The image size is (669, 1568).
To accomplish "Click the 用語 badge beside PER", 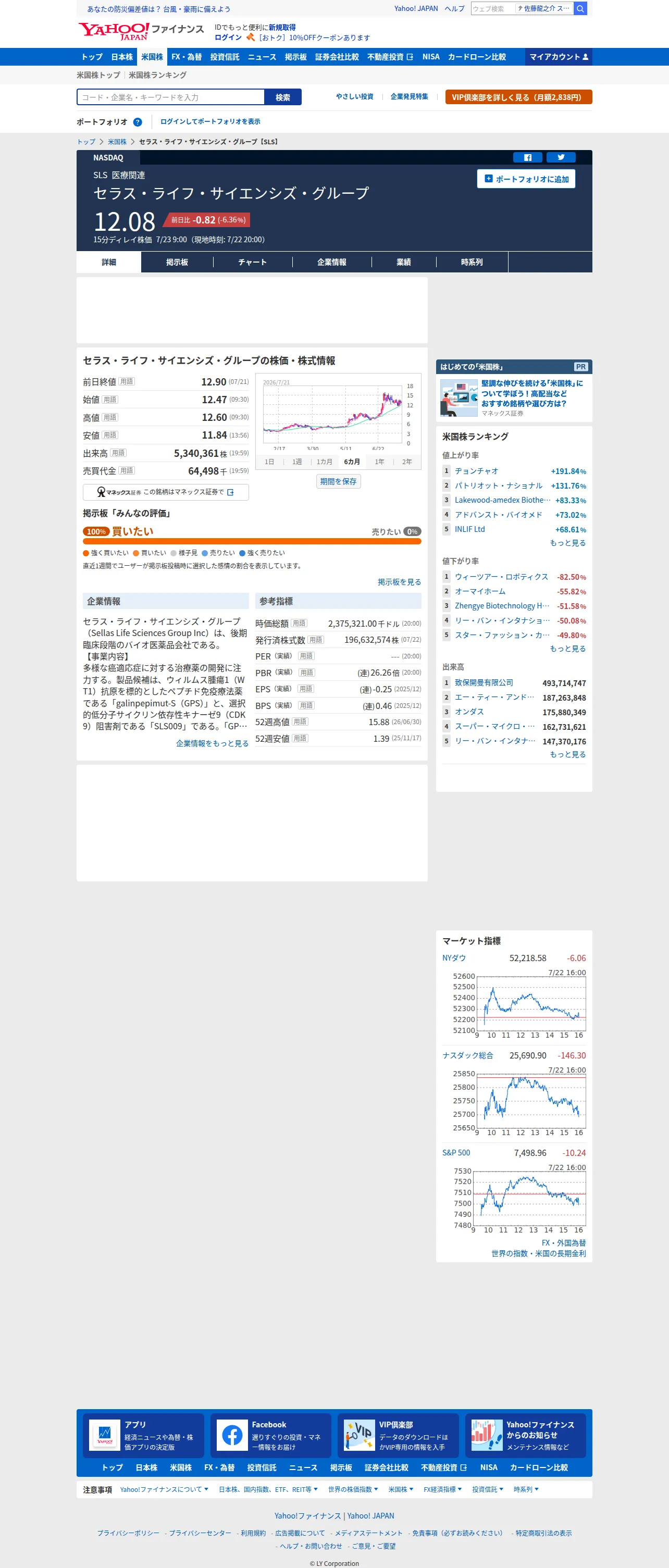I will [306, 656].
